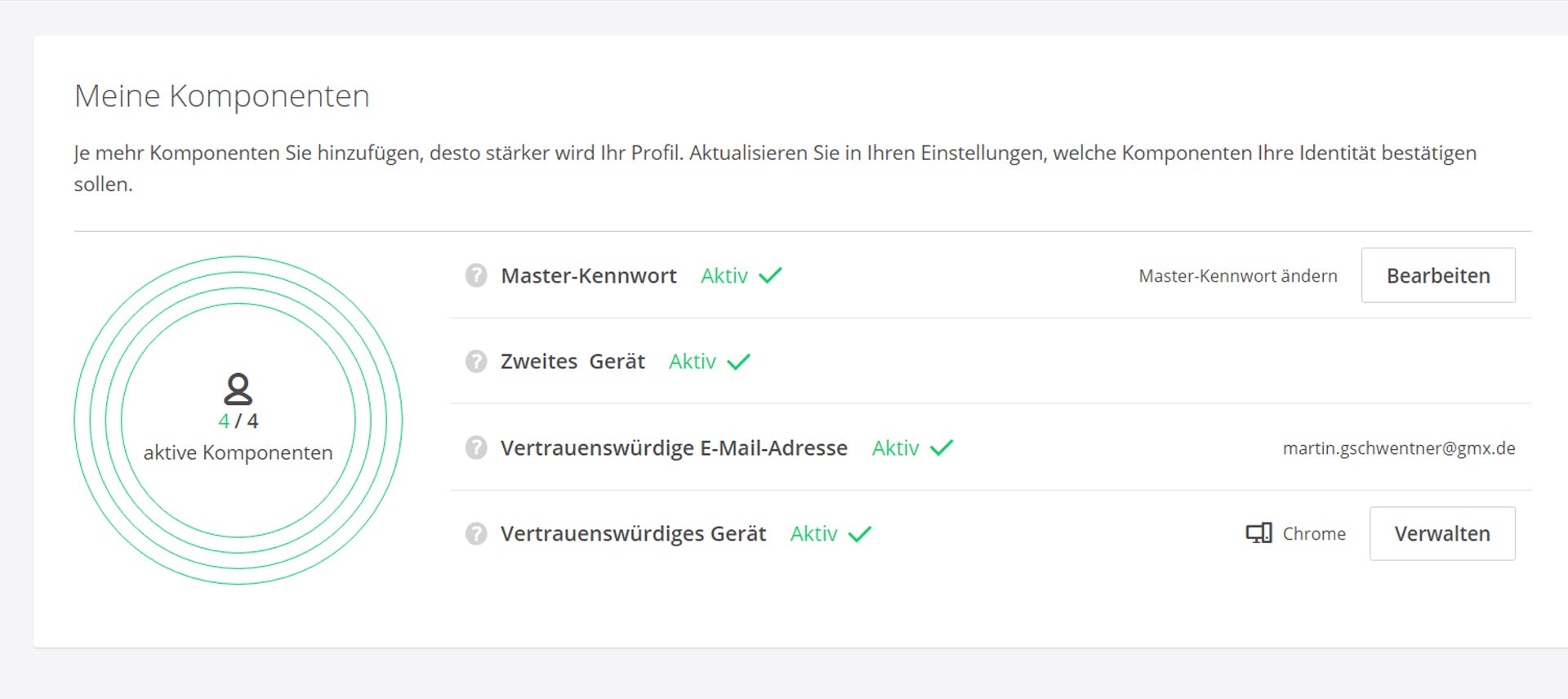Open Master-Kennwort ändern
The width and height of the screenshot is (1568, 699).
[1237, 276]
